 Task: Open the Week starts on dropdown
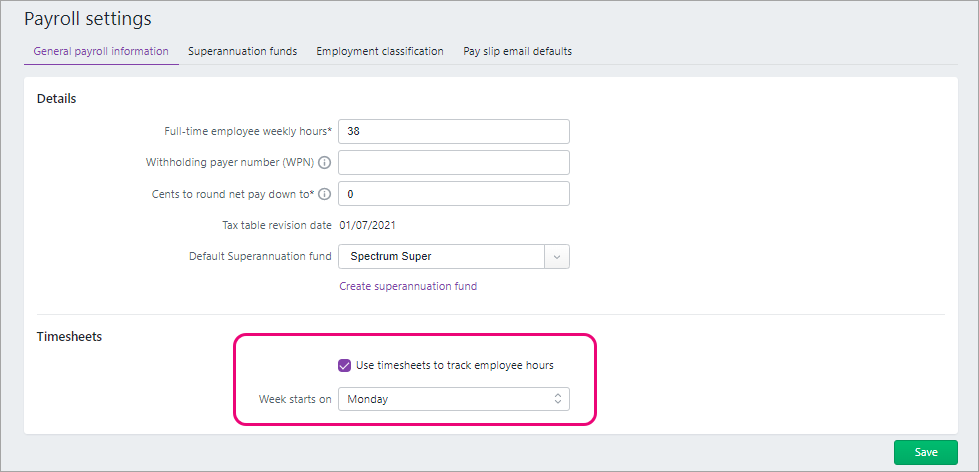click(454, 399)
